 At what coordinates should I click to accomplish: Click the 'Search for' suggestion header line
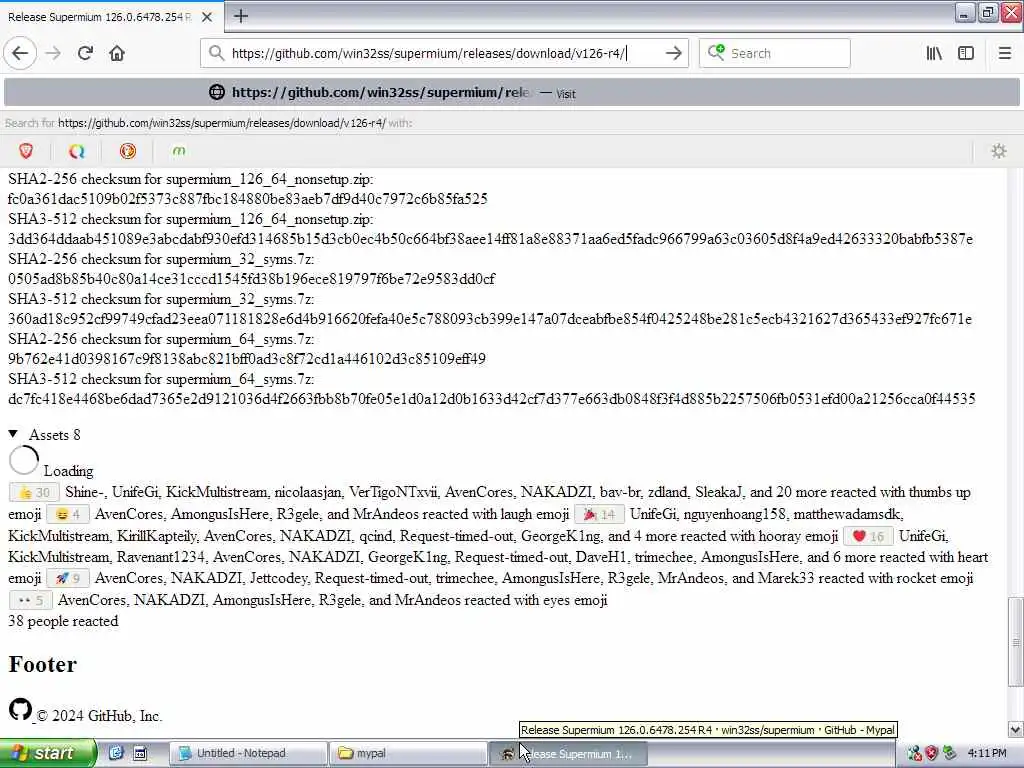coord(209,123)
